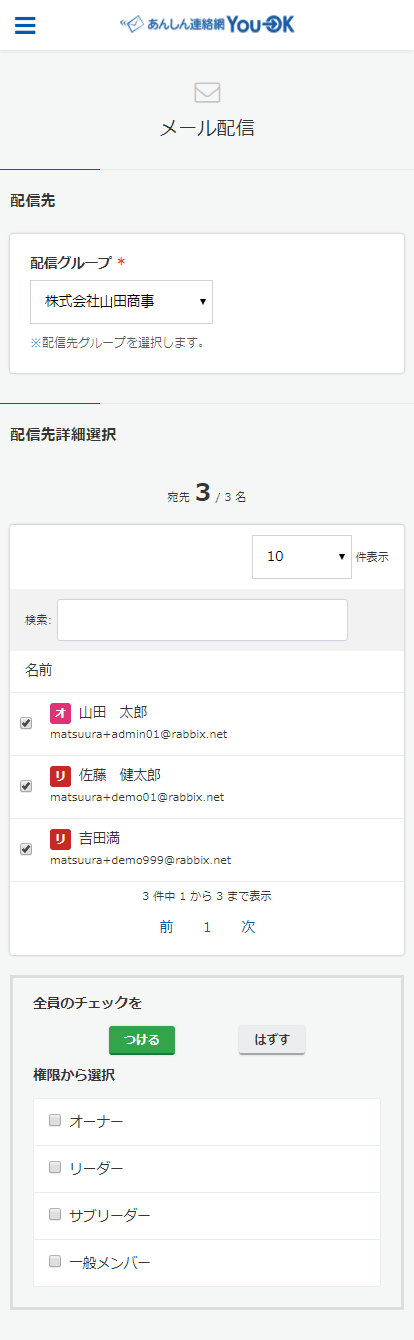This screenshot has width=414, height=1340.
Task: Open the 配信グループ dropdown showing 株式会社山田商事
Action: point(121,301)
